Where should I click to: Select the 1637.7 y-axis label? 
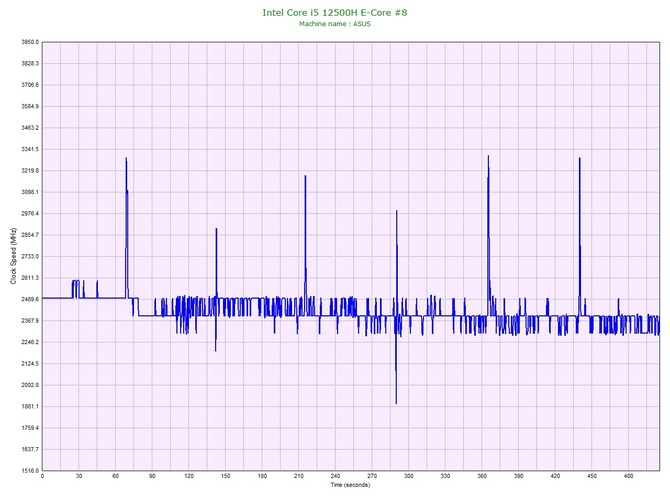[x=30, y=449]
